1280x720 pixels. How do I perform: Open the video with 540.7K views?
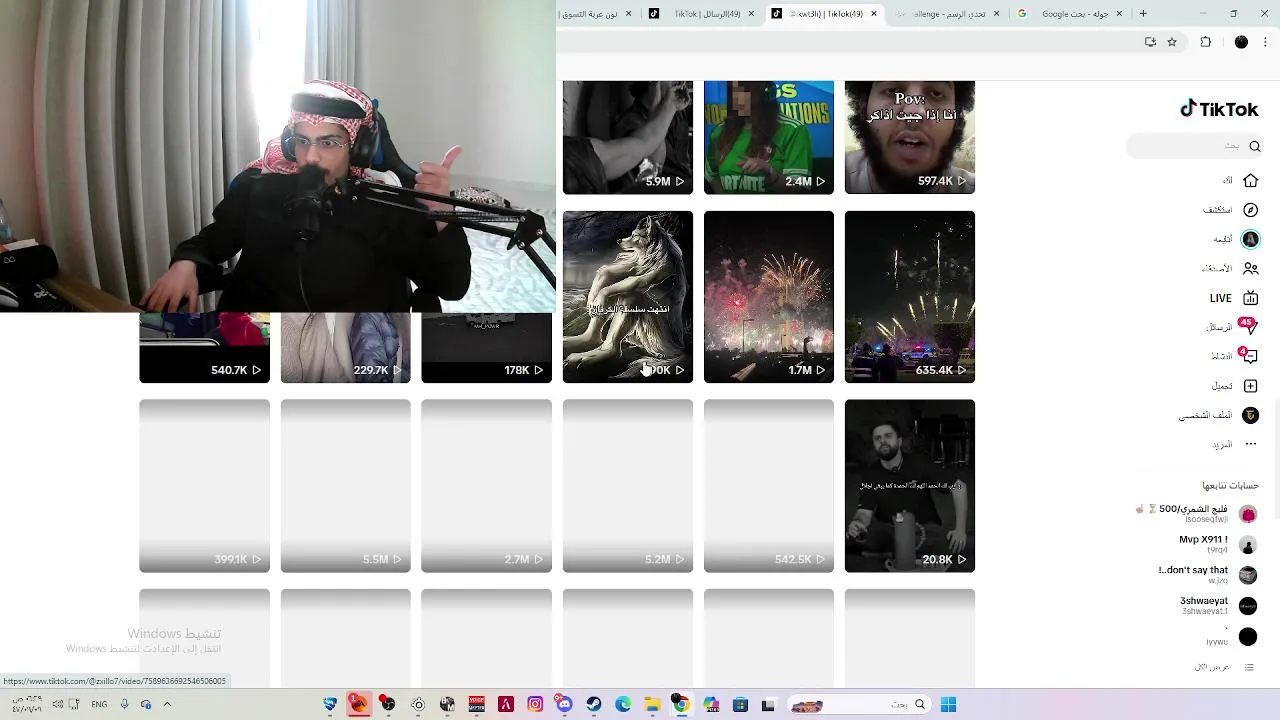[204, 348]
